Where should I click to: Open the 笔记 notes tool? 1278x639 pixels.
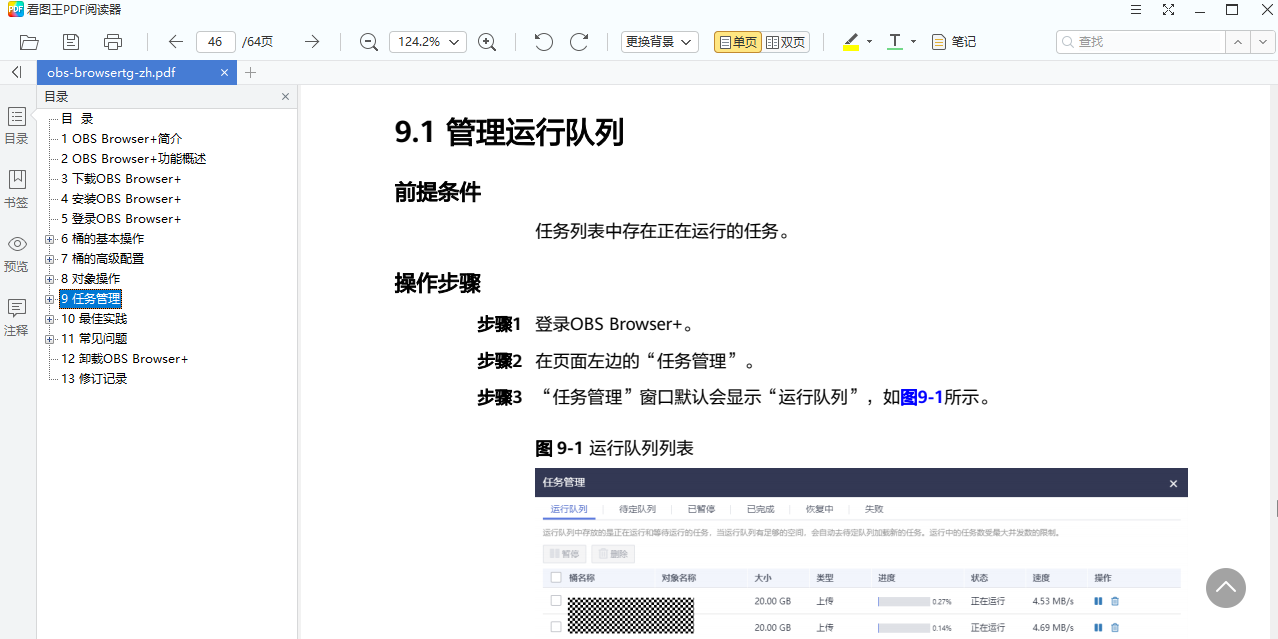pyautogui.click(x=953, y=42)
